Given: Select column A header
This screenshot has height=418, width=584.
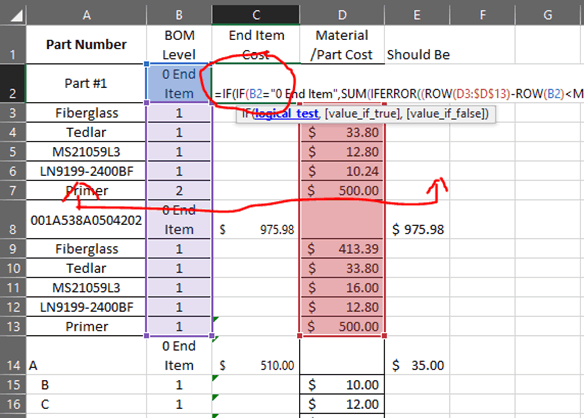Looking at the screenshot, I should click(86, 15).
